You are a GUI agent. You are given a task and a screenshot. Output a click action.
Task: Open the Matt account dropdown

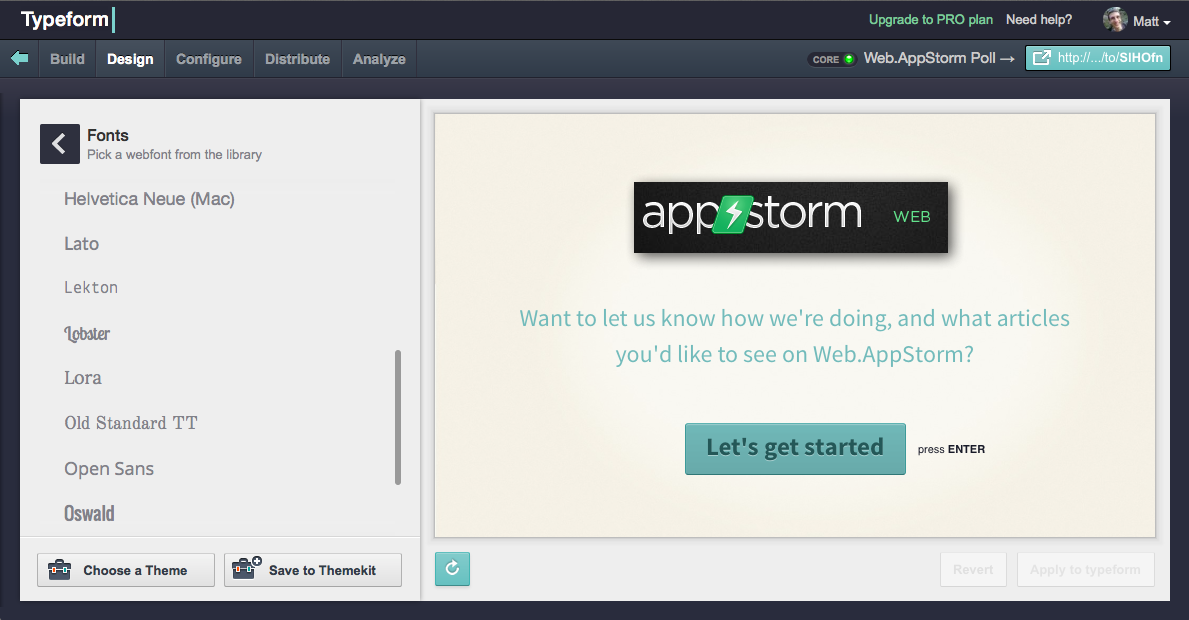[1152, 21]
